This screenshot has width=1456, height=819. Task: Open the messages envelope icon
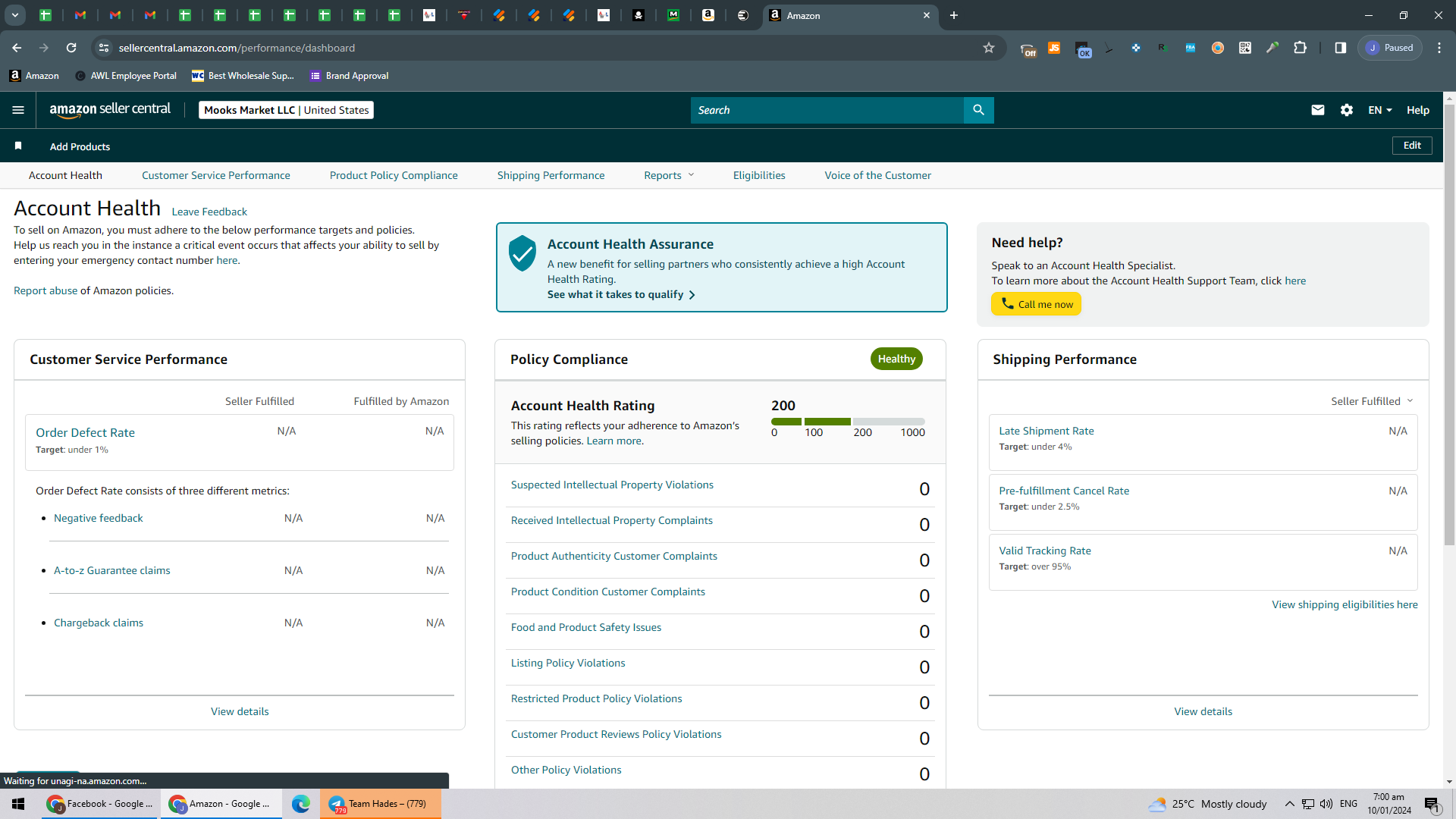point(1318,110)
